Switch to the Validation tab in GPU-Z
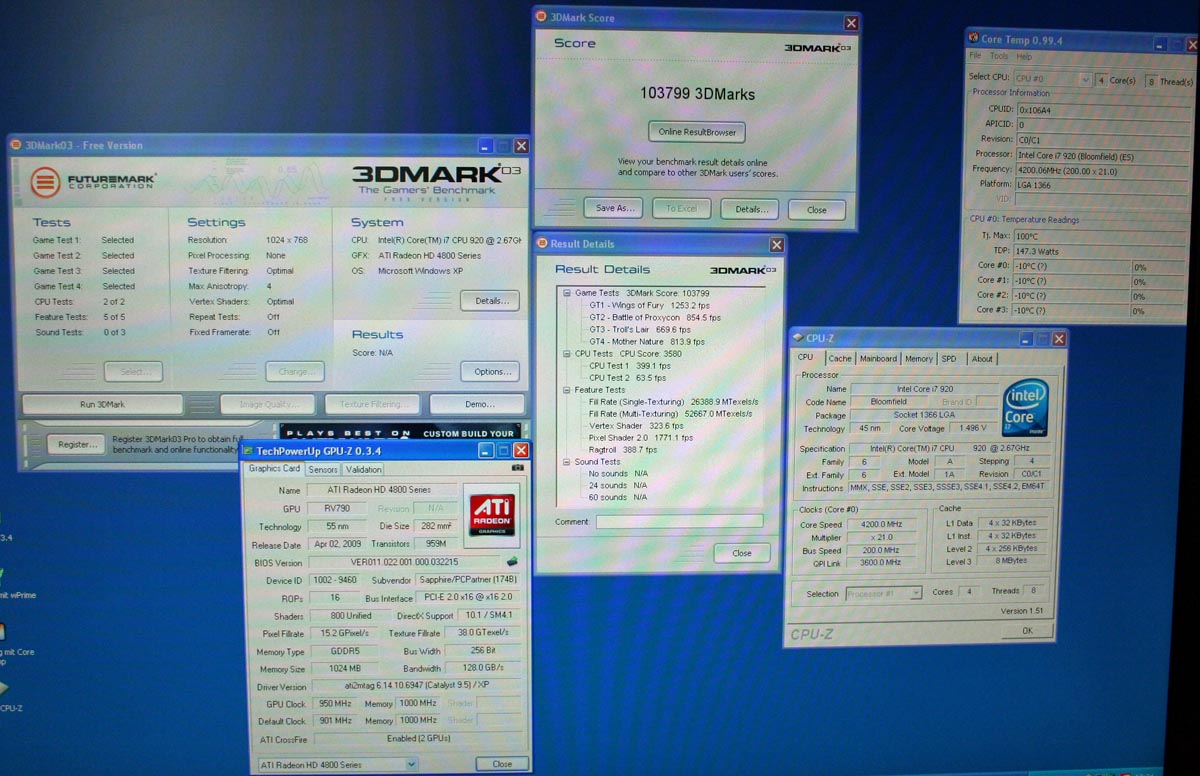This screenshot has width=1200, height=776. 363,469
